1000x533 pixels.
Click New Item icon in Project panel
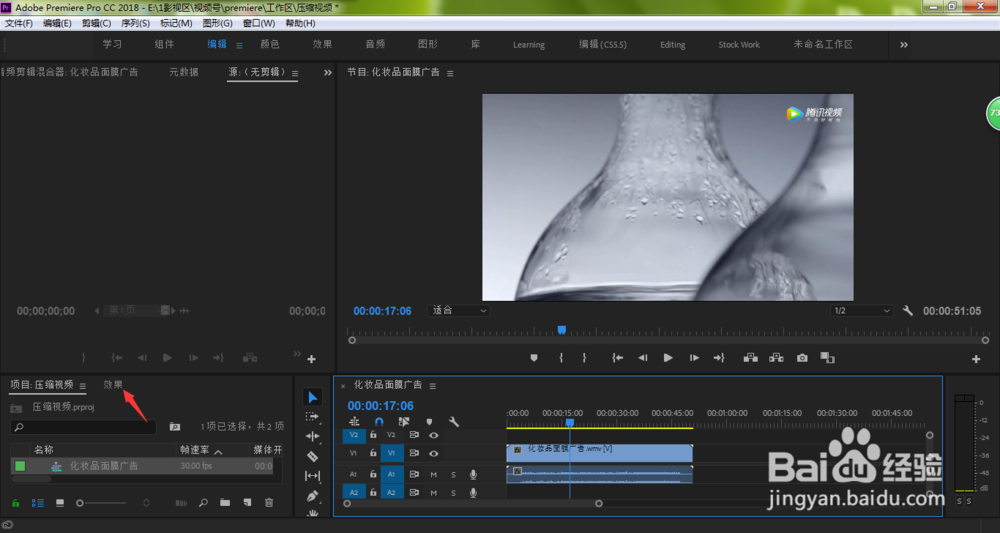click(x=247, y=503)
